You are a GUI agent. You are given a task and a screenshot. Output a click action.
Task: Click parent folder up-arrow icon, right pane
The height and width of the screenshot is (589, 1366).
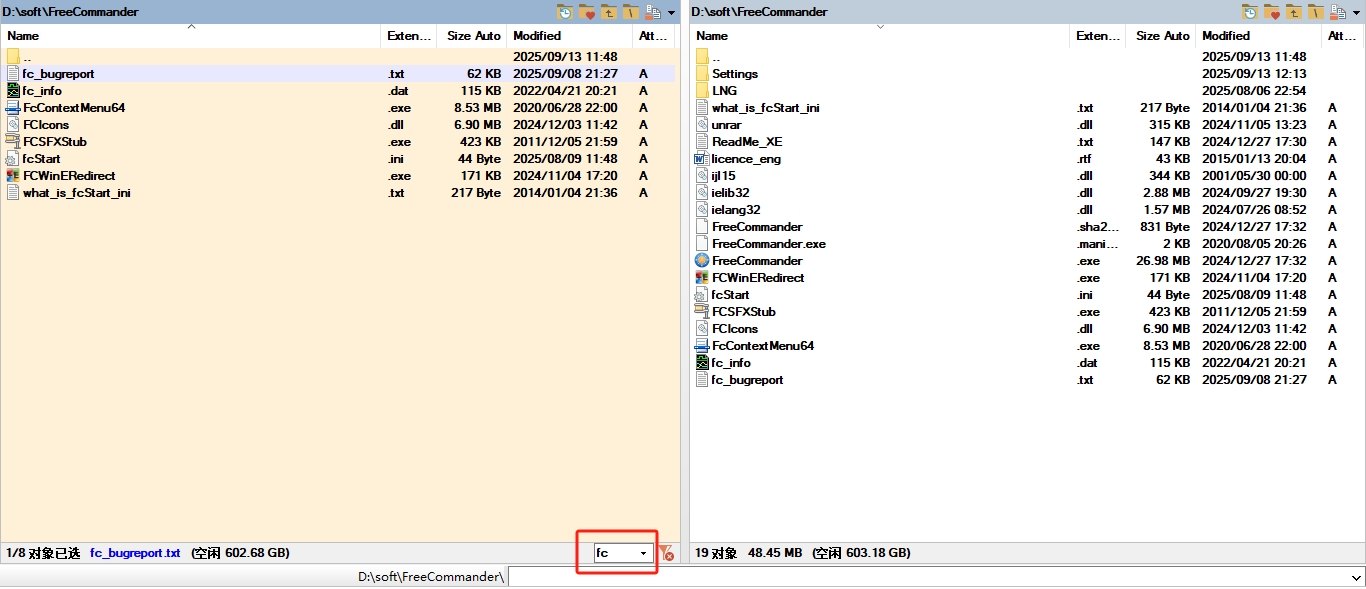pos(1294,12)
